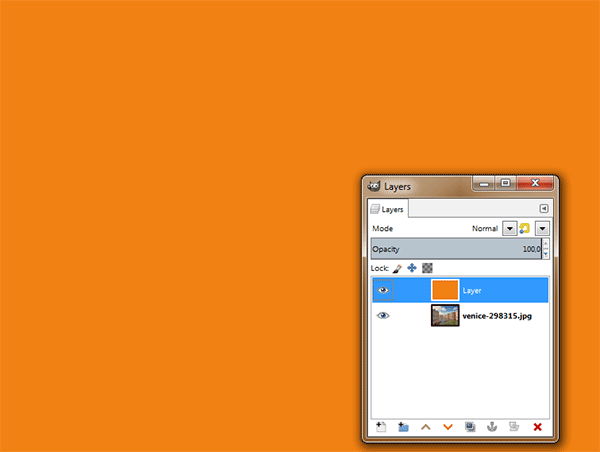This screenshot has height=452, width=600.
Task: Hide the venice-298315.jpg layer eye icon
Action: pyautogui.click(x=383, y=315)
